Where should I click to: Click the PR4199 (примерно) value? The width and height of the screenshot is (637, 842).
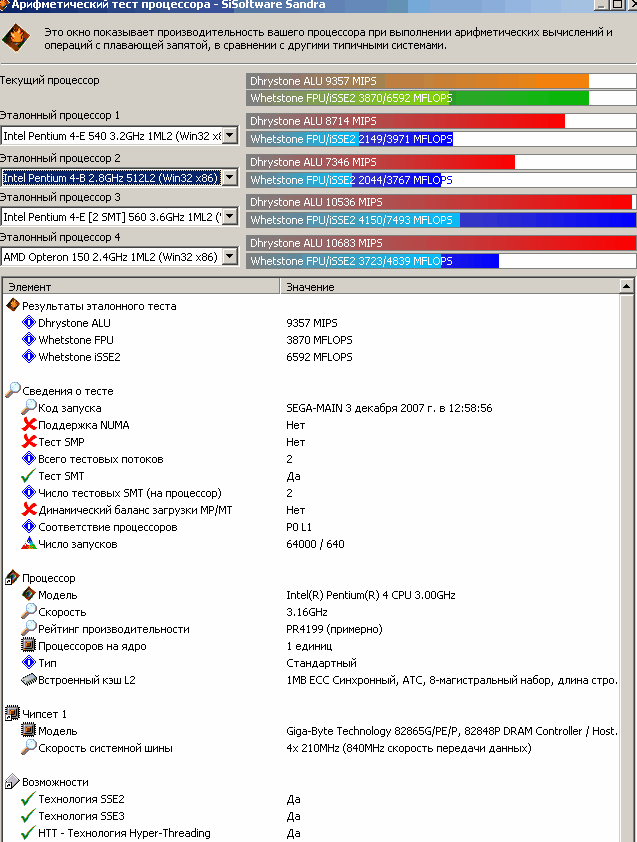point(334,629)
